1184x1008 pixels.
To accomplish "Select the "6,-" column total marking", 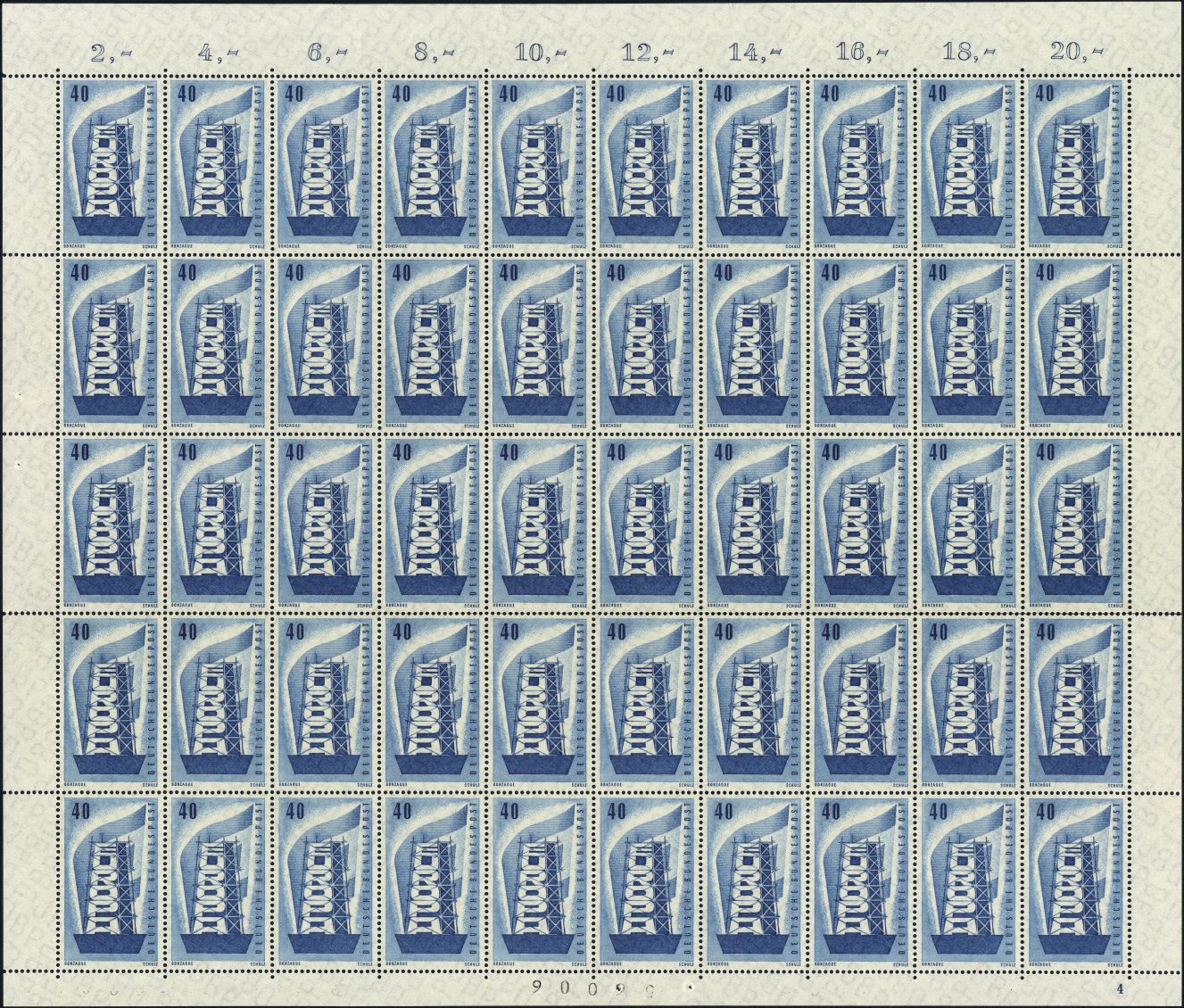I will tap(326, 54).
